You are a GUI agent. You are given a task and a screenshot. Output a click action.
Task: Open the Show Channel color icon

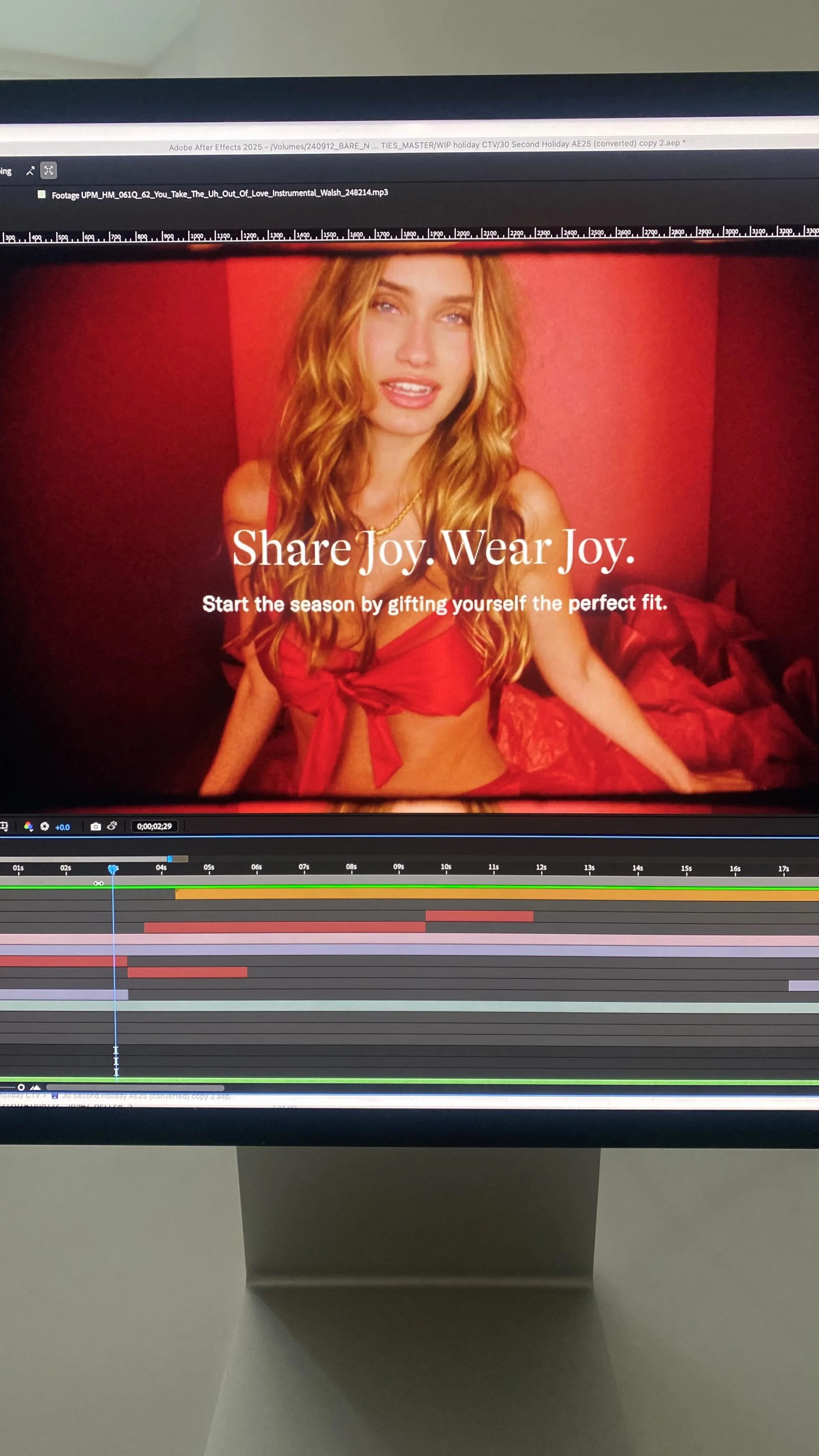[x=28, y=826]
